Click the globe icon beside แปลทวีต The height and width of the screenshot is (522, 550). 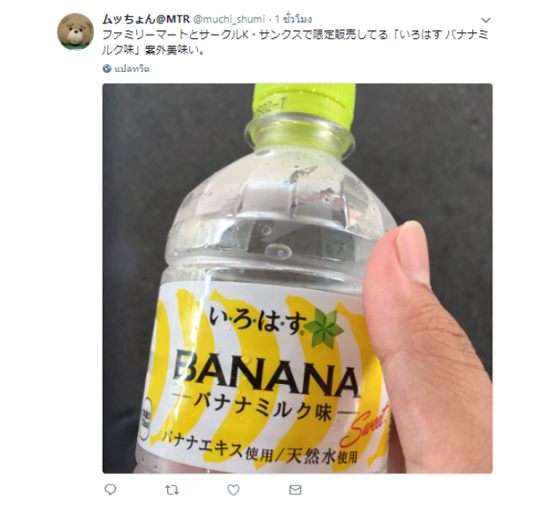tap(107, 69)
